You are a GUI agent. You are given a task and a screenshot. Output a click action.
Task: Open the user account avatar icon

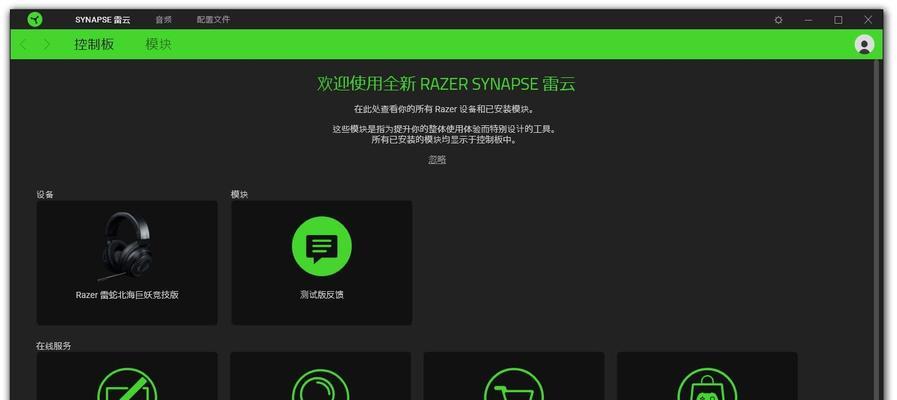pos(864,45)
